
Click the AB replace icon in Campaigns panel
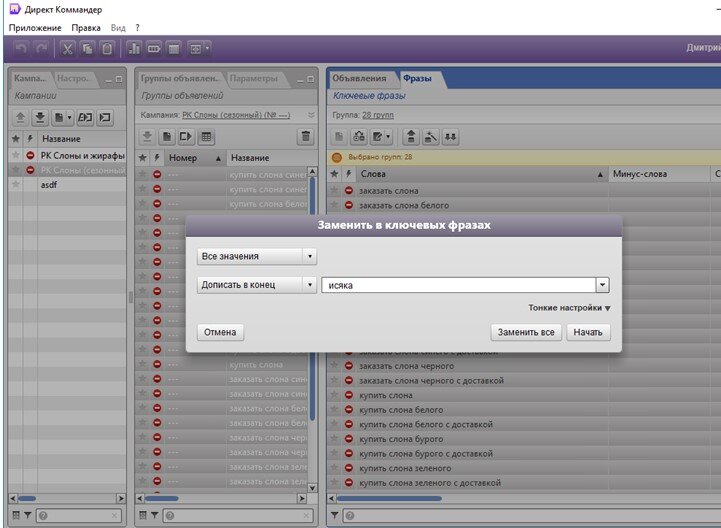click(85, 118)
